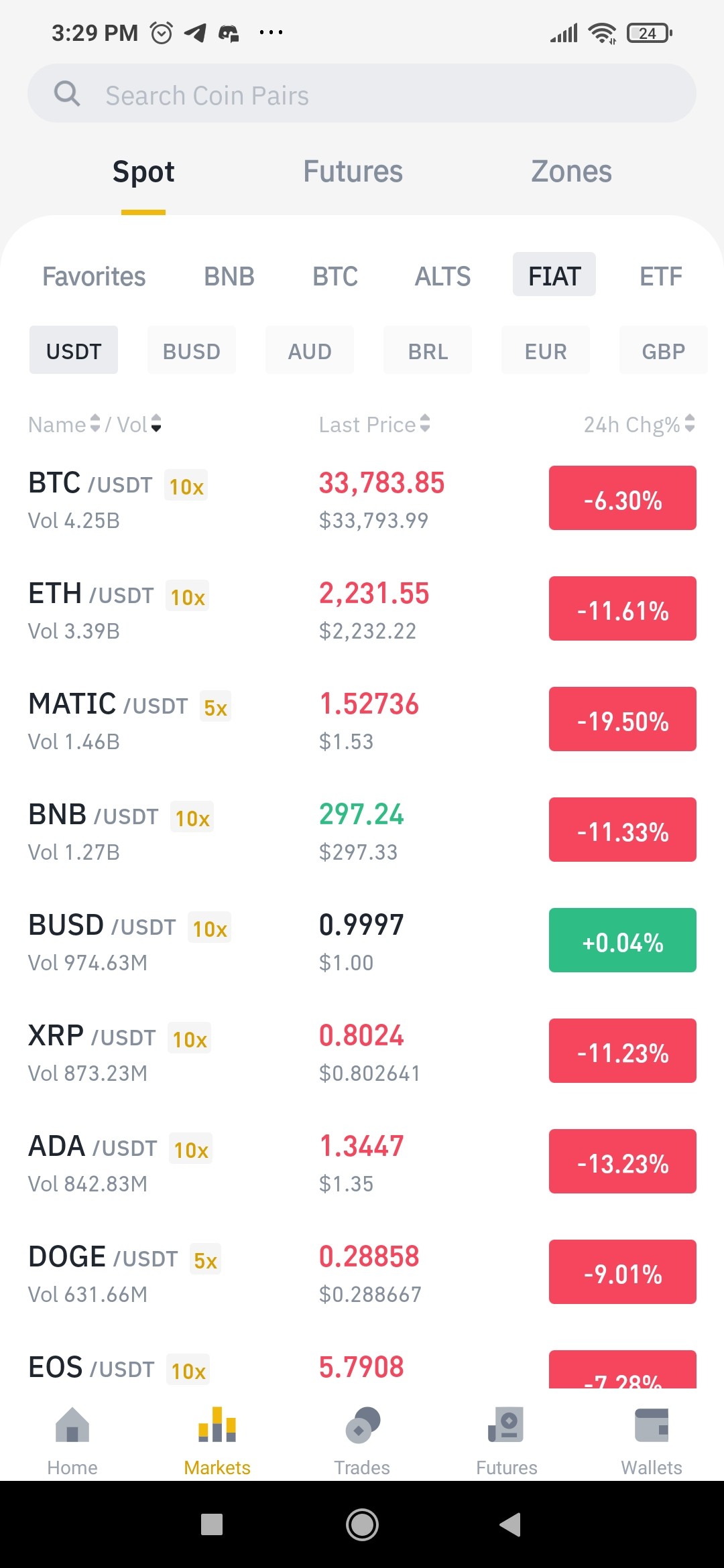
Task: Open the Trades icon in bottom bar
Action: pyautogui.click(x=362, y=1425)
